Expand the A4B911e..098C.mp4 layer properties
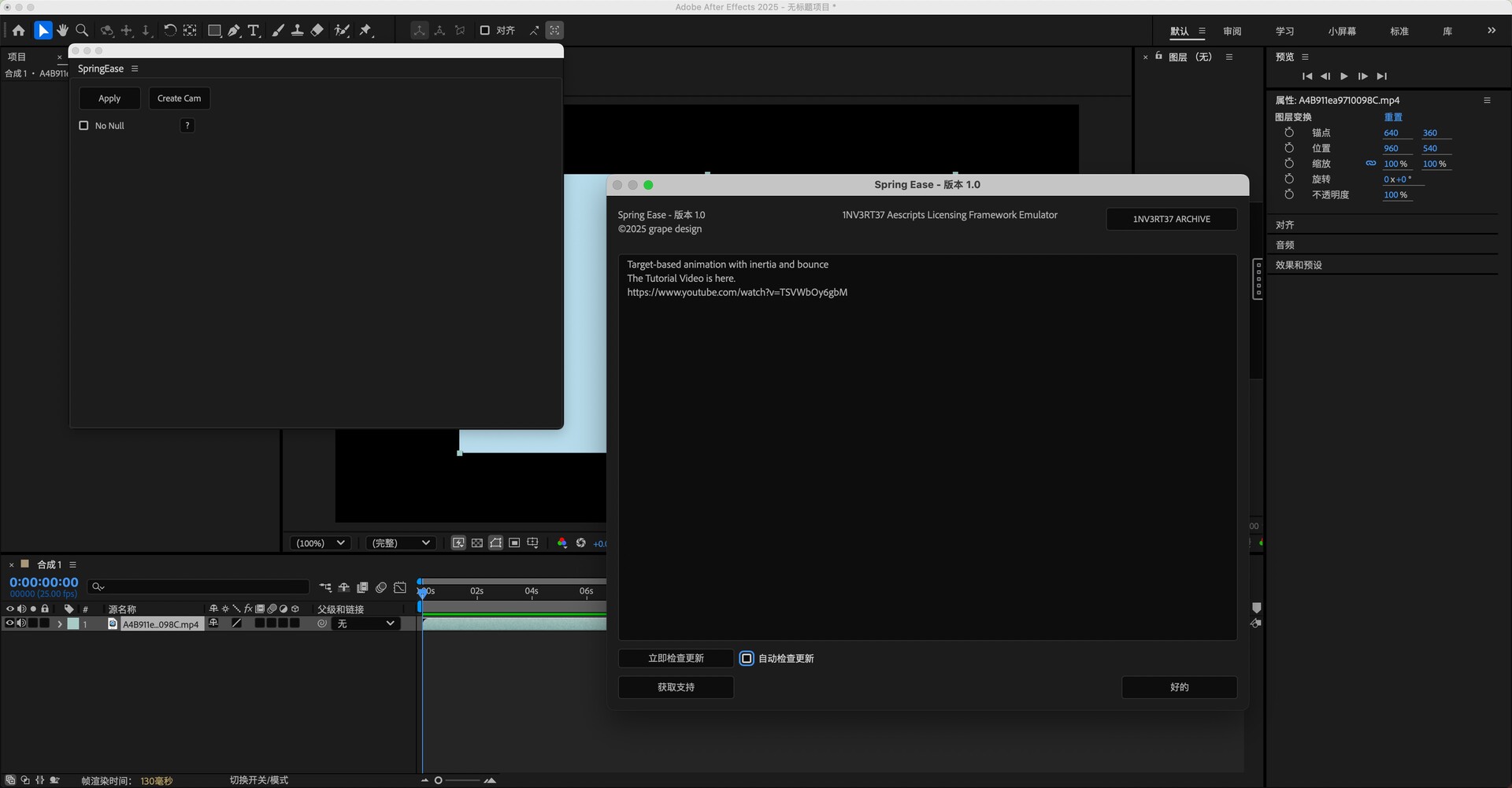The image size is (1512, 788). pos(60,623)
